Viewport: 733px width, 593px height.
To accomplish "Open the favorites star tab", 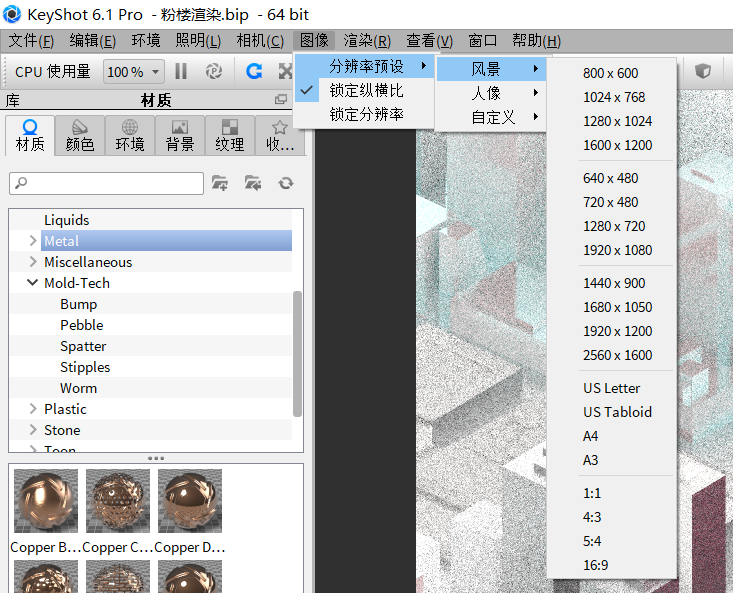I will 280,136.
